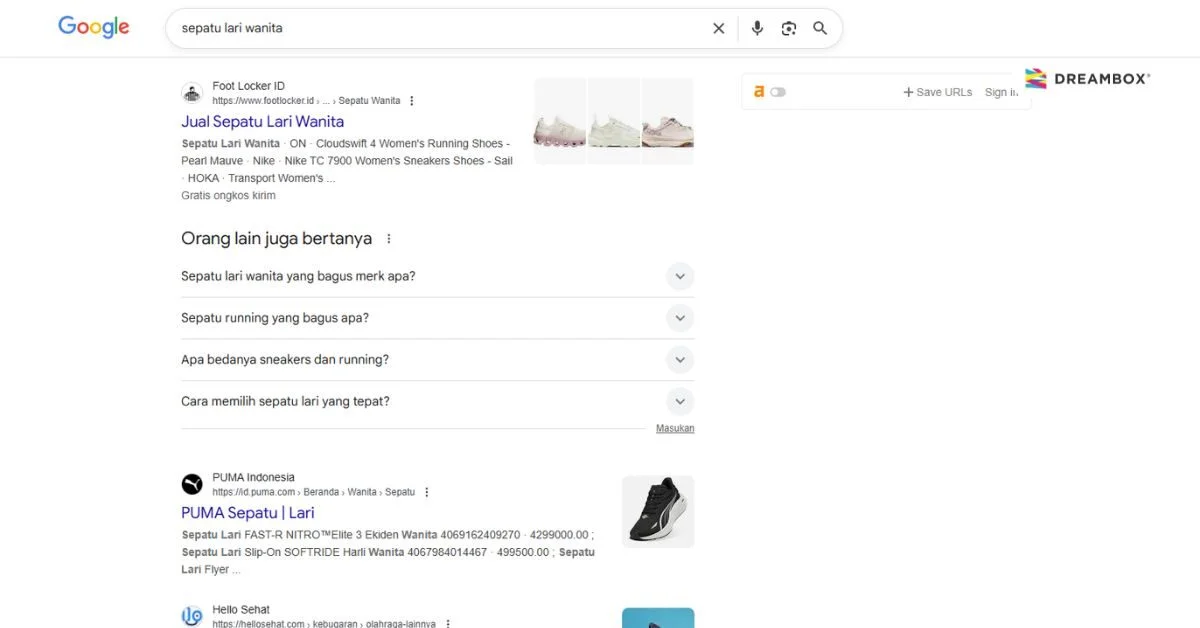Click the 'Orang lain juga bertanya' heading

[x=276, y=239]
